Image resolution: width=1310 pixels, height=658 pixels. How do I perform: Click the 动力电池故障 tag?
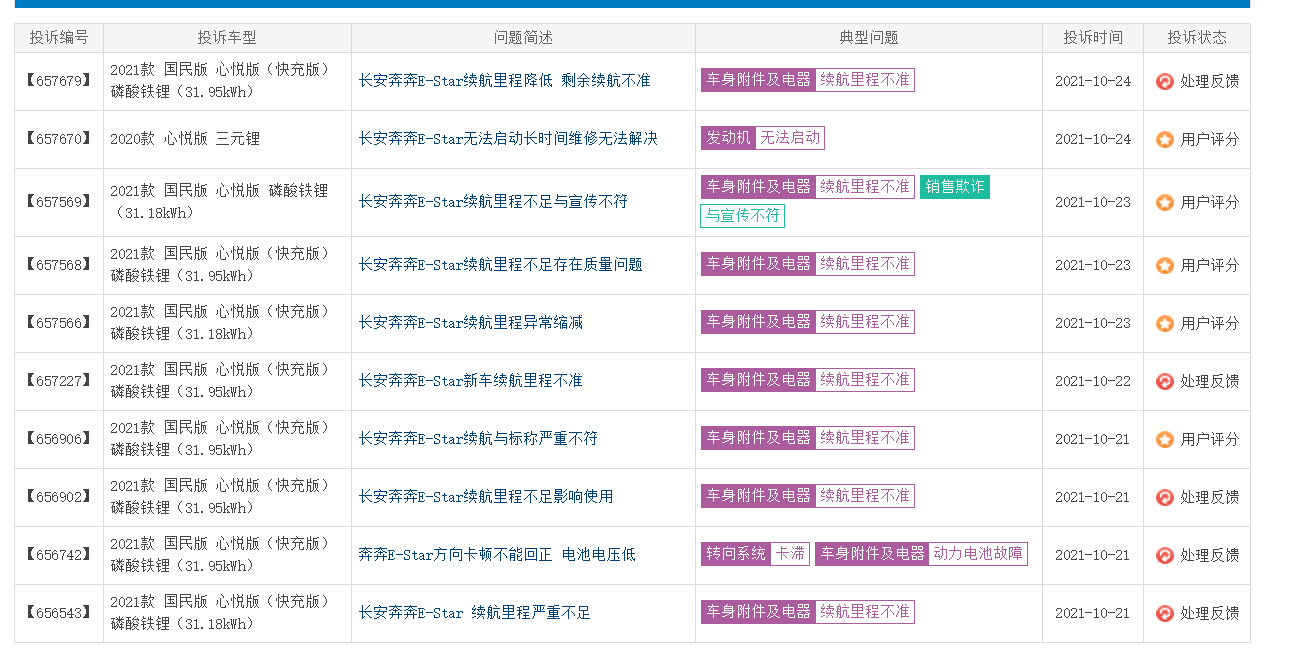point(978,554)
